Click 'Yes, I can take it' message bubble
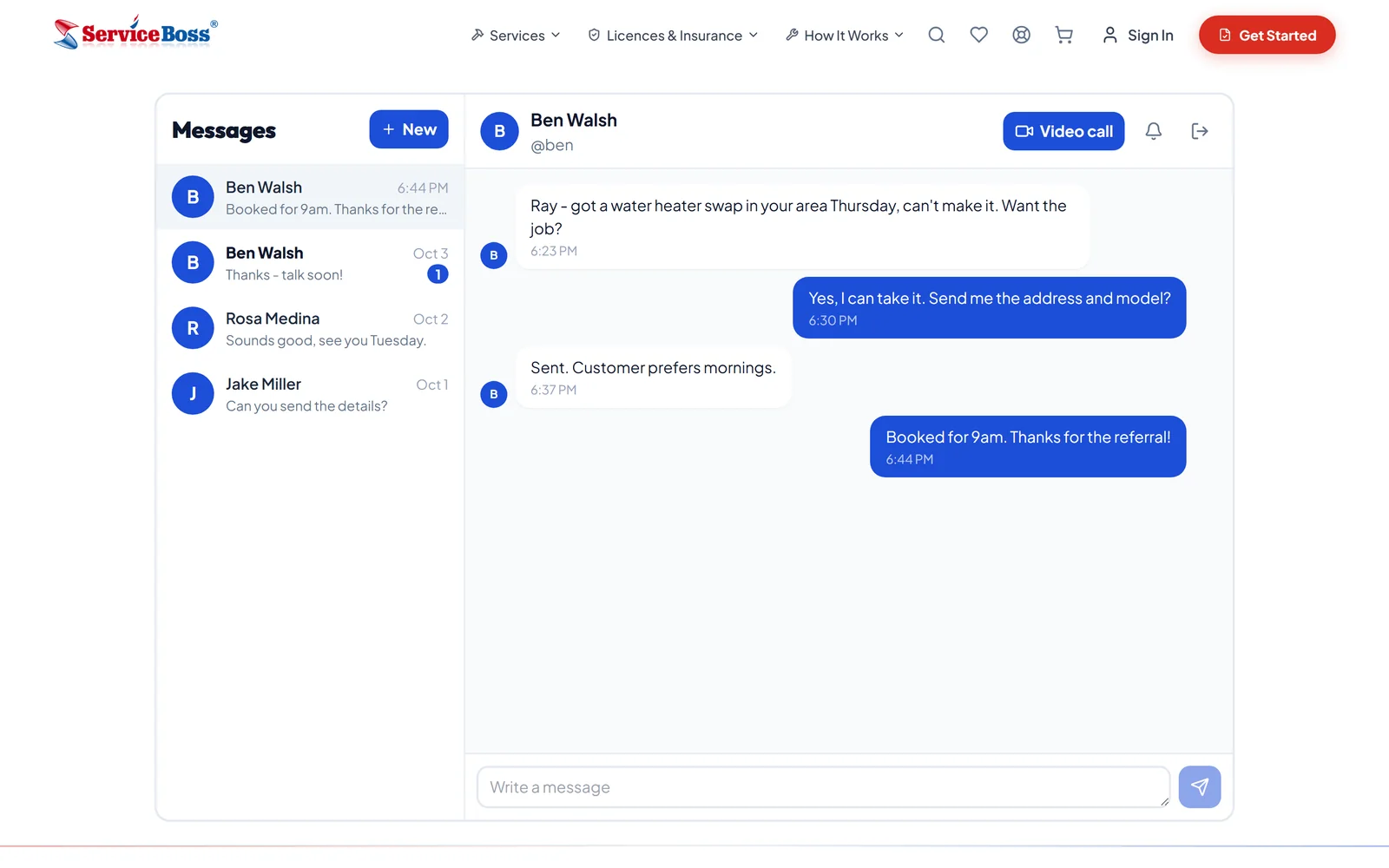Screen dimensions: 1389x868 989,307
